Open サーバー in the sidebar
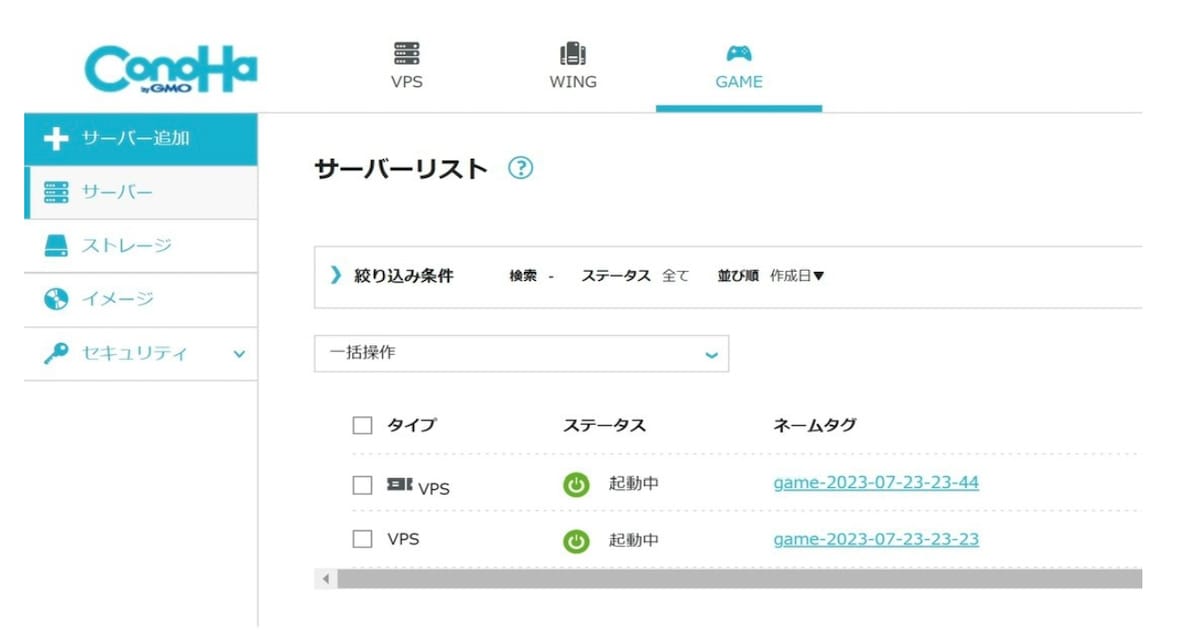This screenshot has width=1200, height=630. 140,193
